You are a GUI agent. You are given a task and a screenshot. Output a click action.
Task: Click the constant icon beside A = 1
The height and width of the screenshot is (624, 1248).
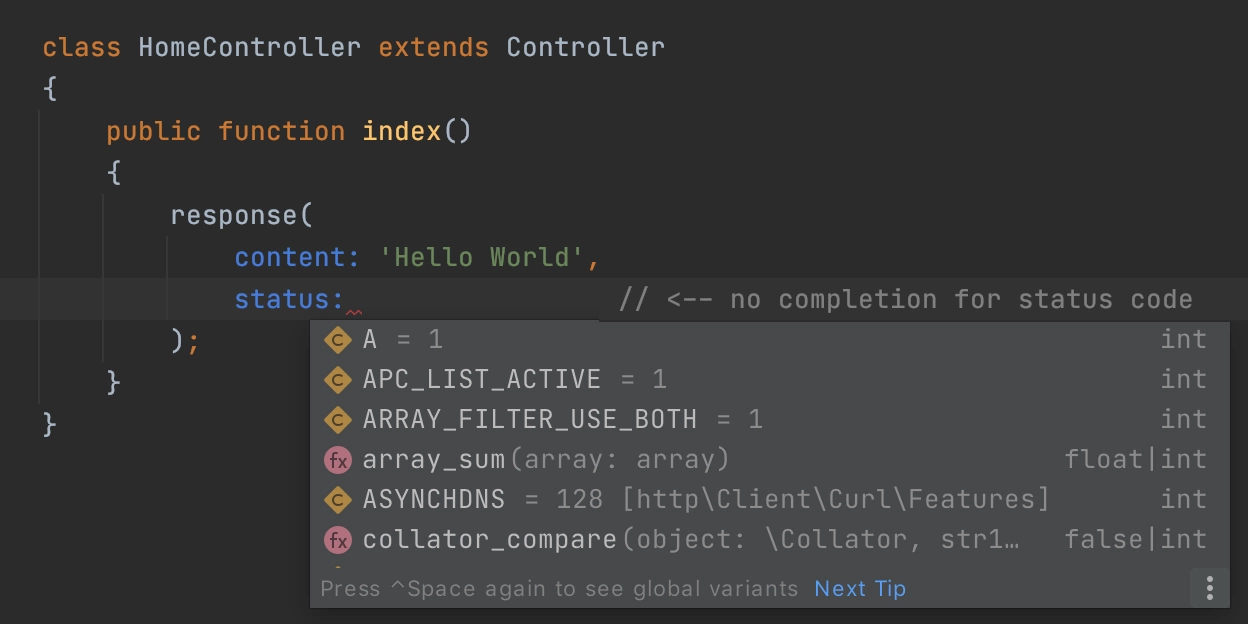339,340
